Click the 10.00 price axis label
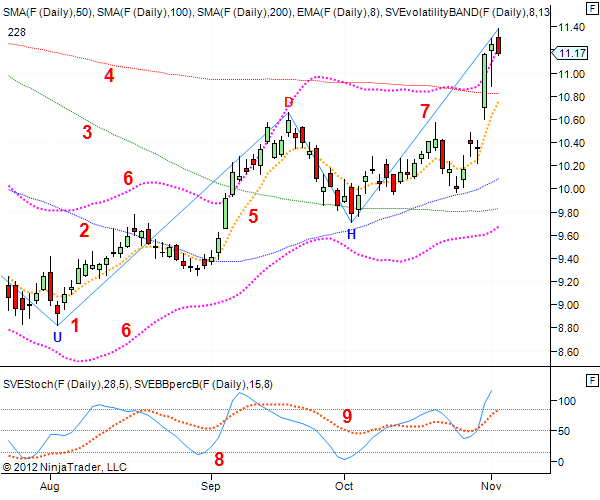Viewport: 600px width, 500px height. (x=572, y=189)
